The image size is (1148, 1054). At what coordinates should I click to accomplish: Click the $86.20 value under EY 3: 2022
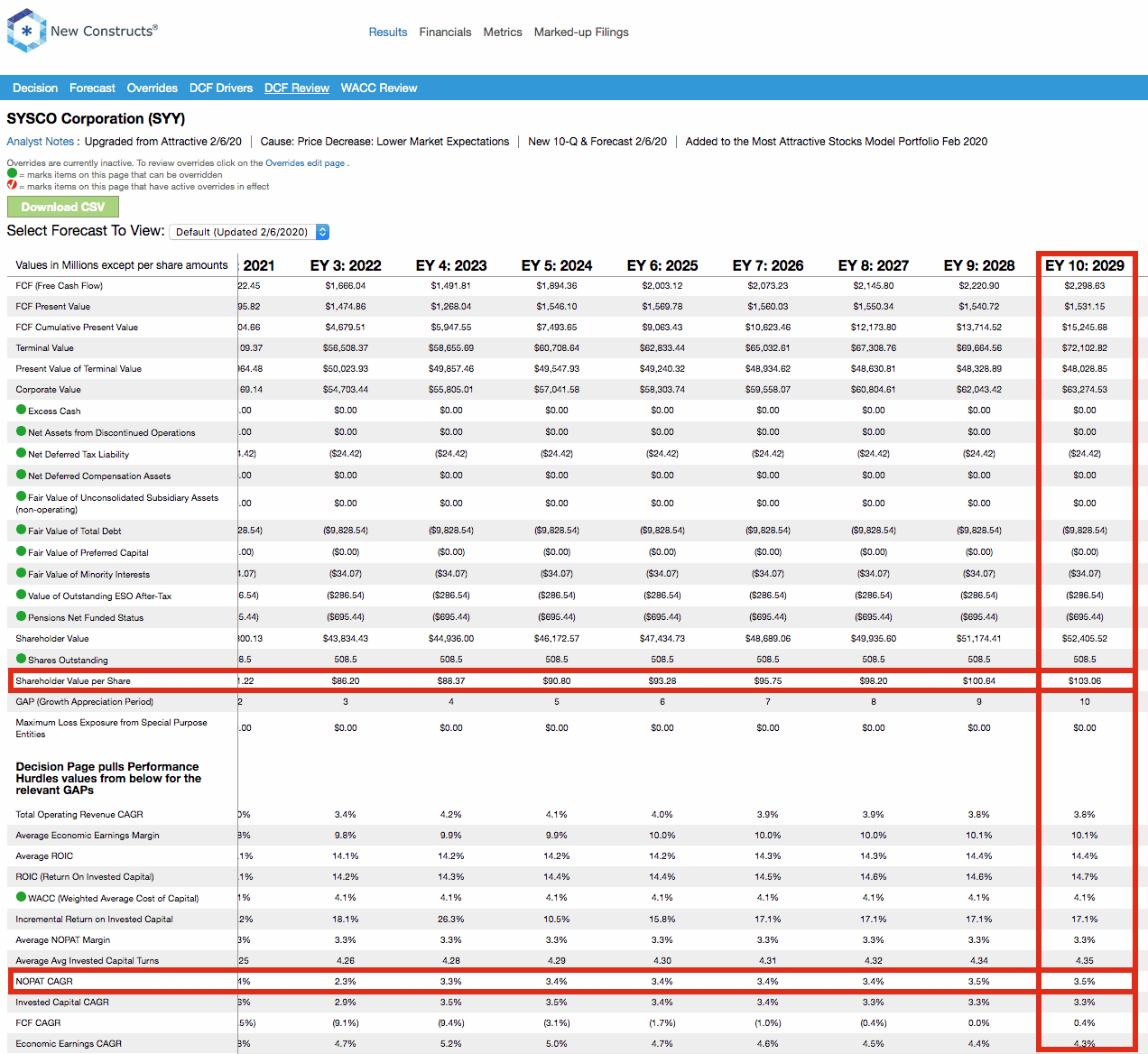(x=346, y=681)
